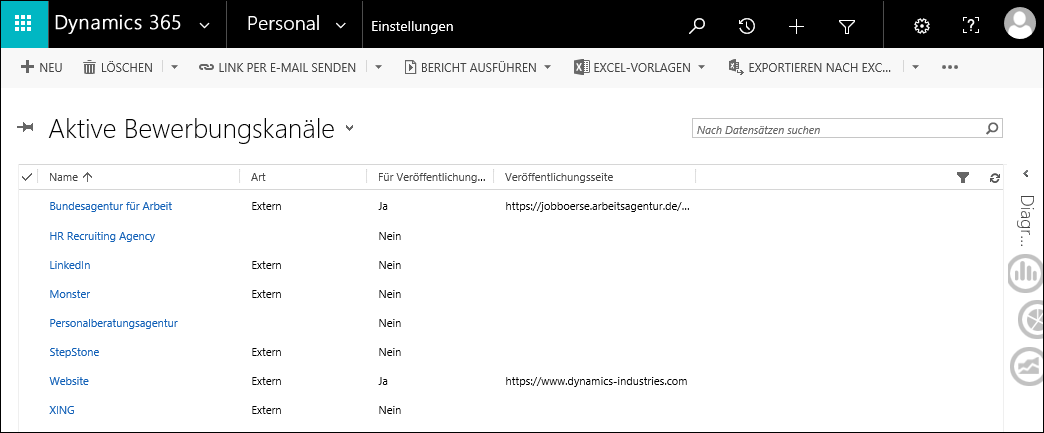Viewport: 1044px width, 433px height.
Task: Click the more commands ellipsis
Action: (949, 67)
